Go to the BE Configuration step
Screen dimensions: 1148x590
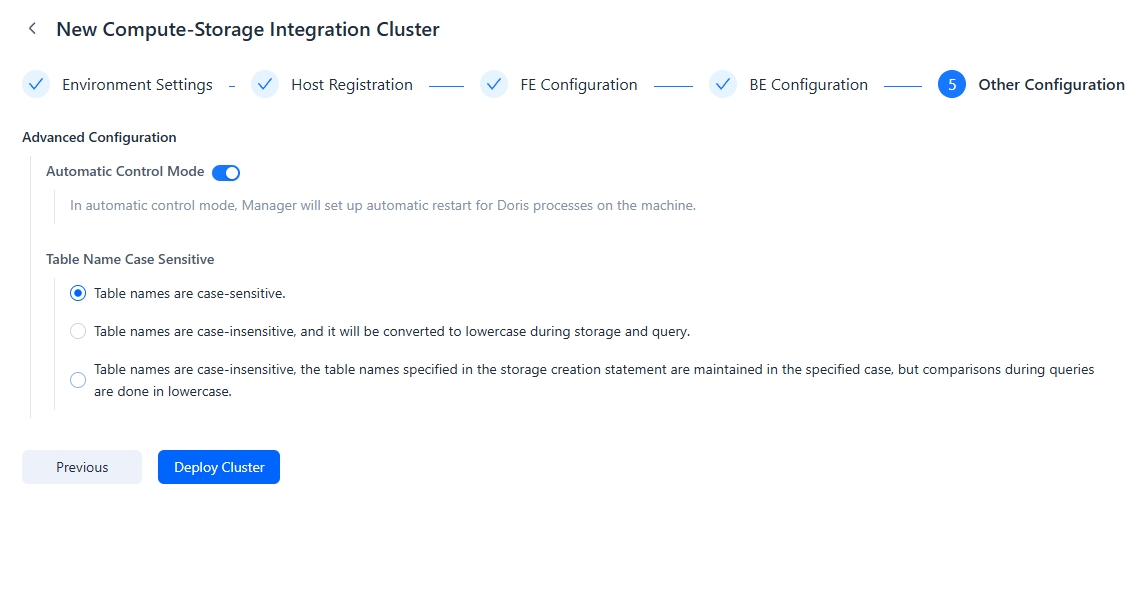pyautogui.click(x=808, y=84)
